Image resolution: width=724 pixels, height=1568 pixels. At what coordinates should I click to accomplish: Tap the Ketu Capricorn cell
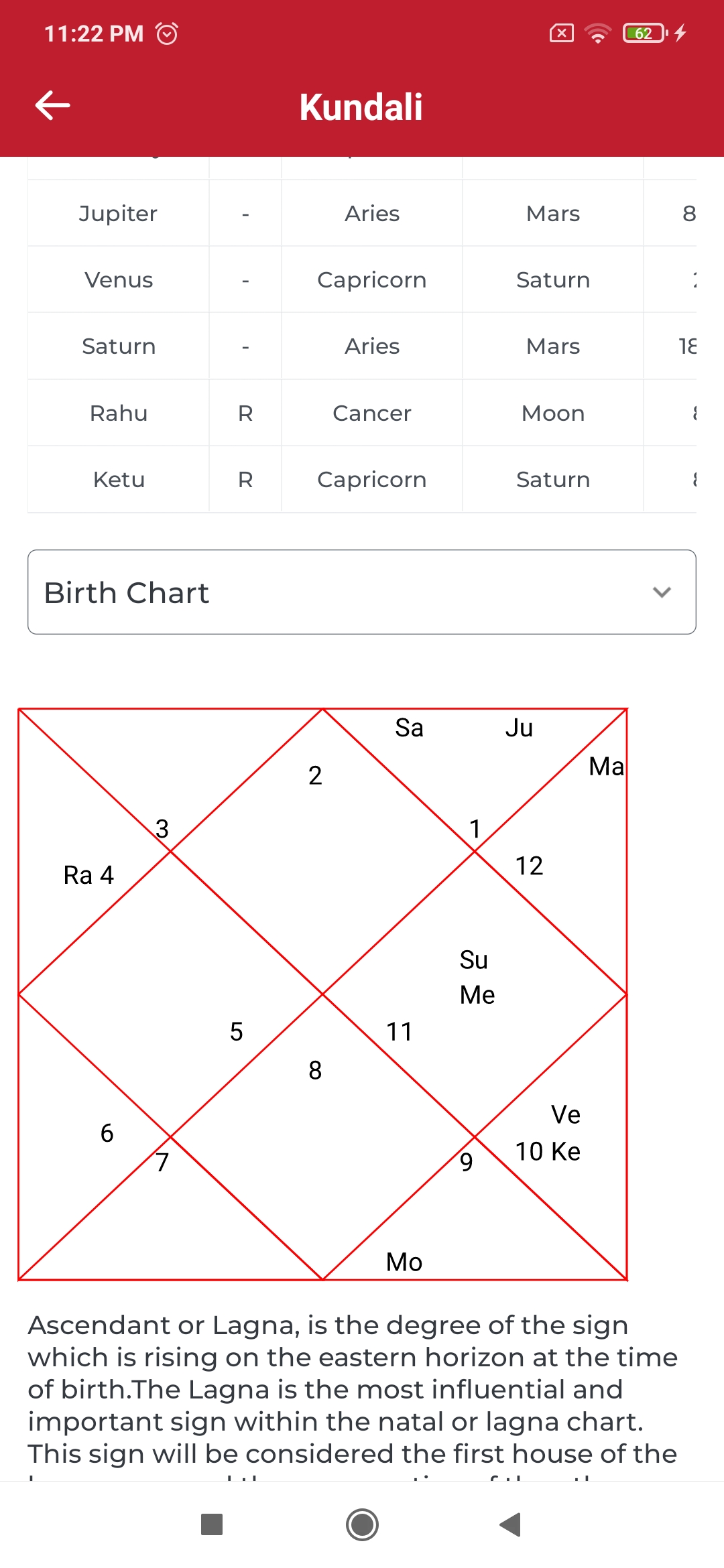point(372,480)
